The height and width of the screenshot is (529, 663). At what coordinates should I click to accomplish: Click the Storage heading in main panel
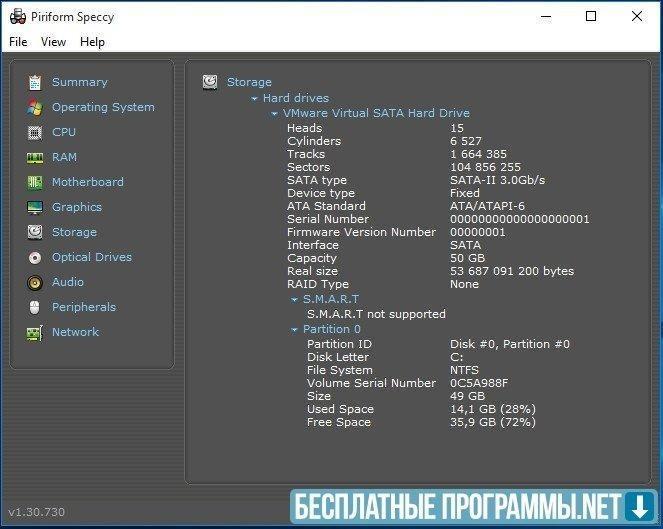[249, 82]
